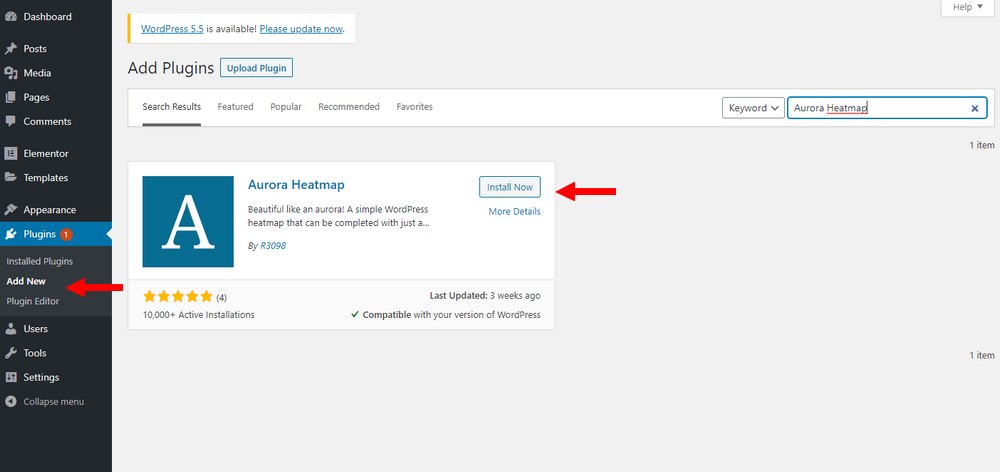Screen dimensions: 1000x472
Task: Click the Appearance paintbrush icon
Action: 11,210
